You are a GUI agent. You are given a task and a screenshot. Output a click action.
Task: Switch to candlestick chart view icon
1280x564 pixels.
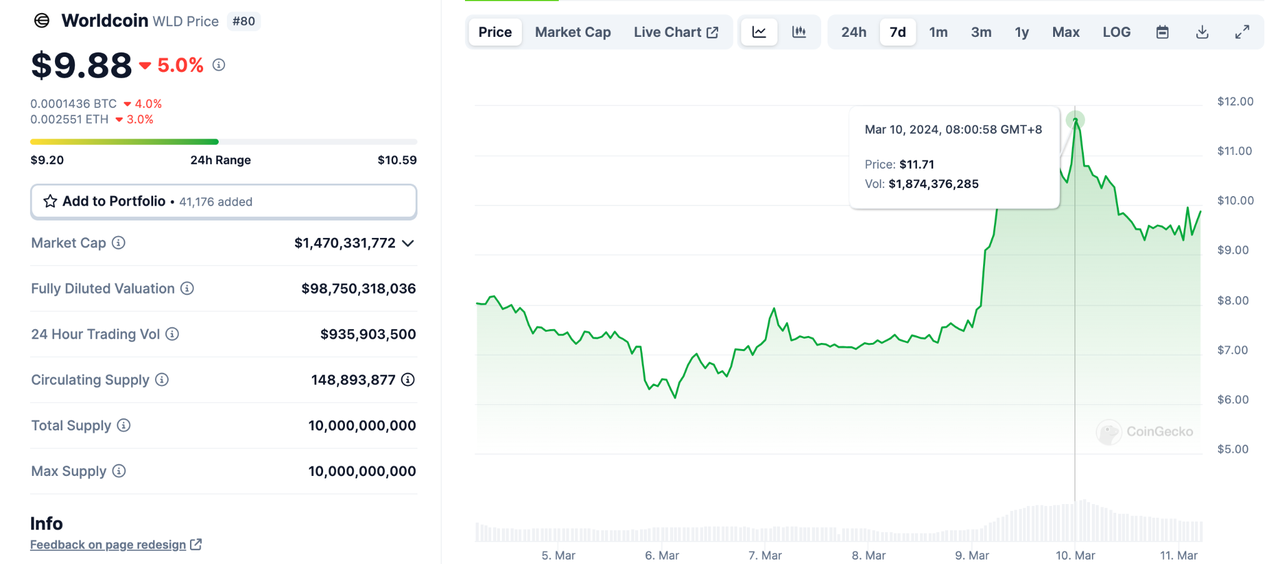click(799, 32)
